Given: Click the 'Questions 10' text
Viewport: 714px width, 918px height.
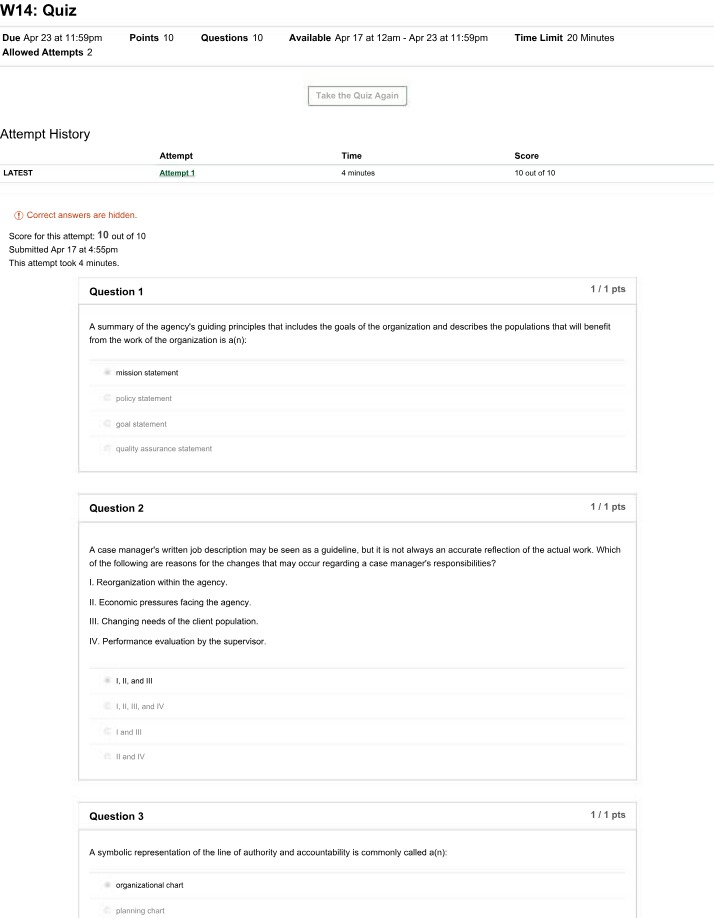Looking at the screenshot, I should point(232,37).
